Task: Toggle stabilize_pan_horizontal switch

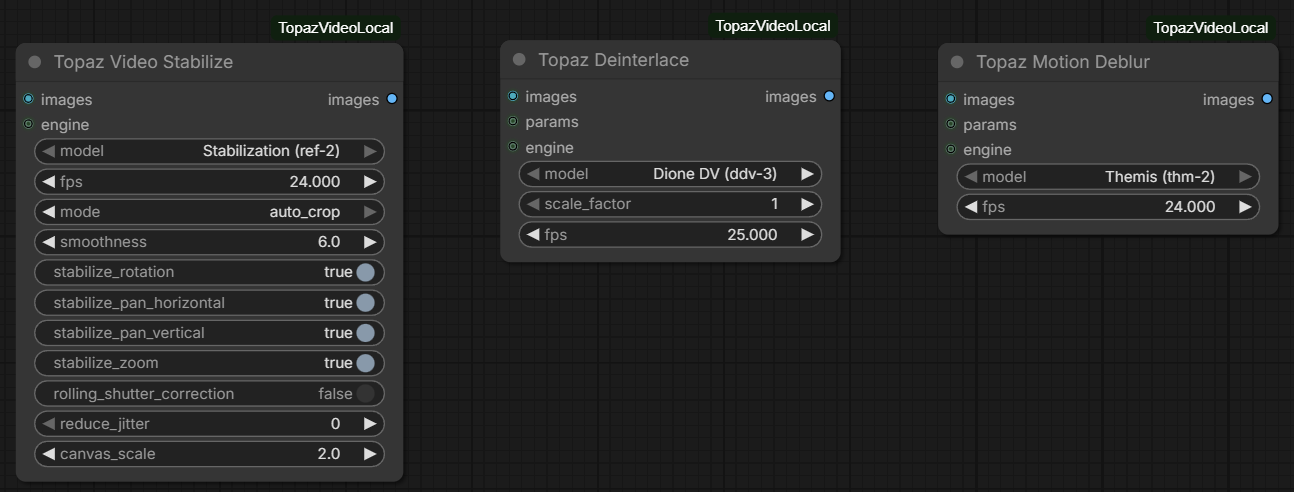Action: [x=365, y=302]
